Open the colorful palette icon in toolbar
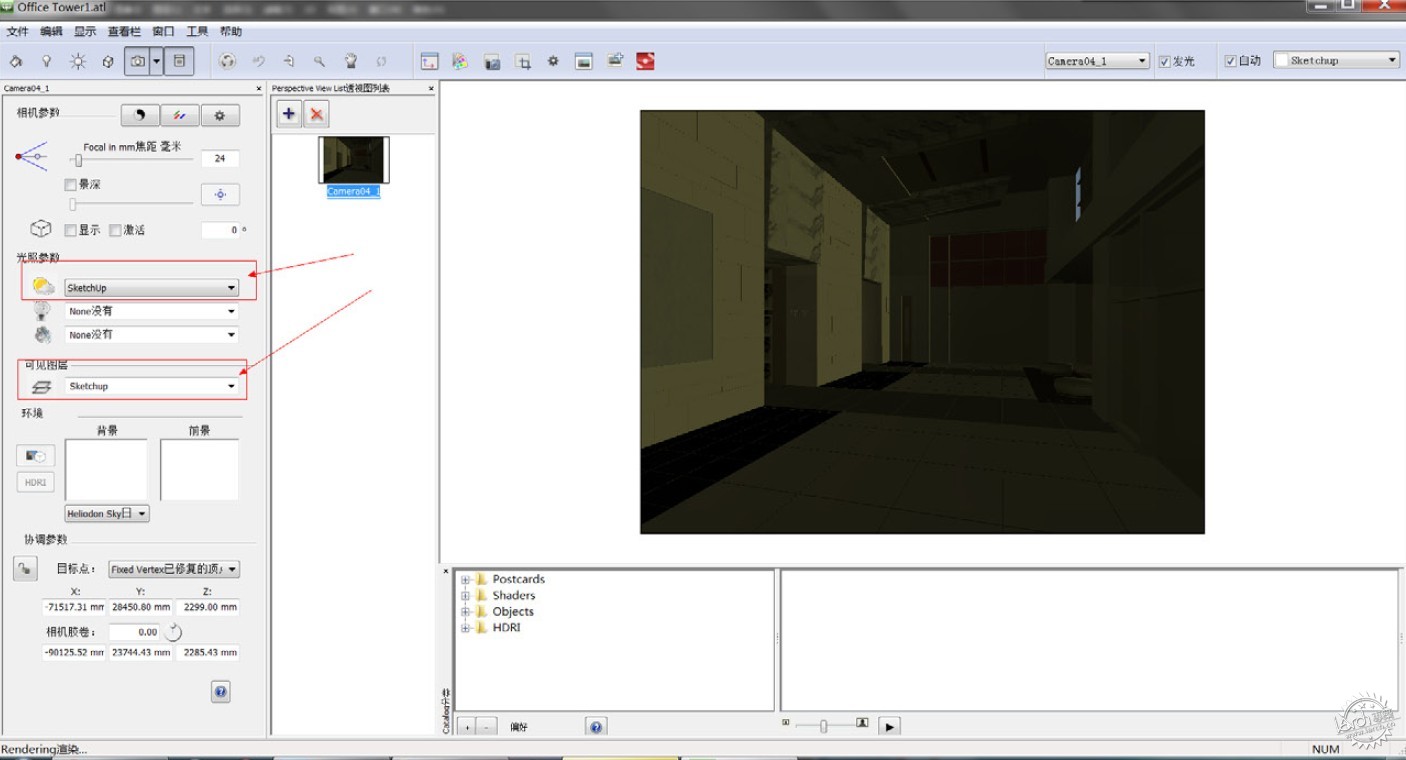Viewport: 1406px width, 760px height. [x=460, y=61]
